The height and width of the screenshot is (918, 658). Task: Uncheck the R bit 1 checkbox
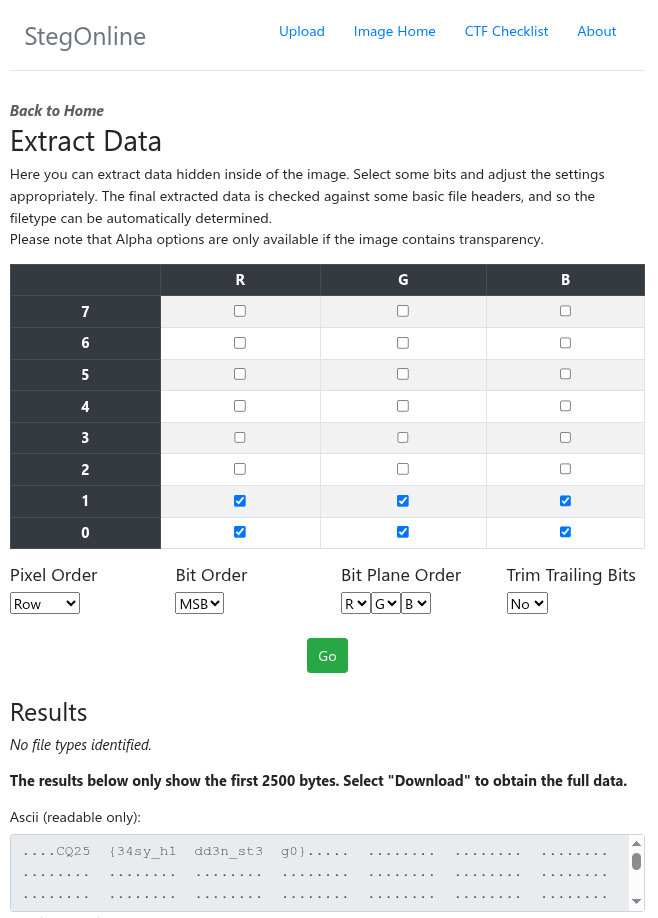[240, 500]
